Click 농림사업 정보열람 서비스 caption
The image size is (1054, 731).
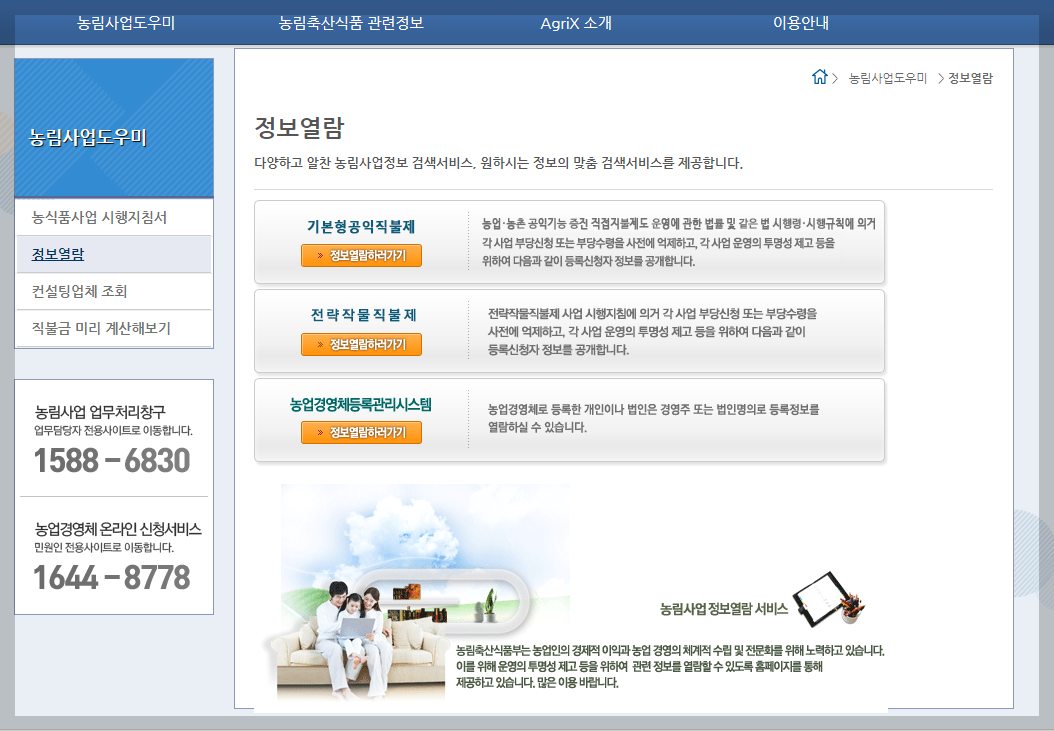tap(724, 609)
